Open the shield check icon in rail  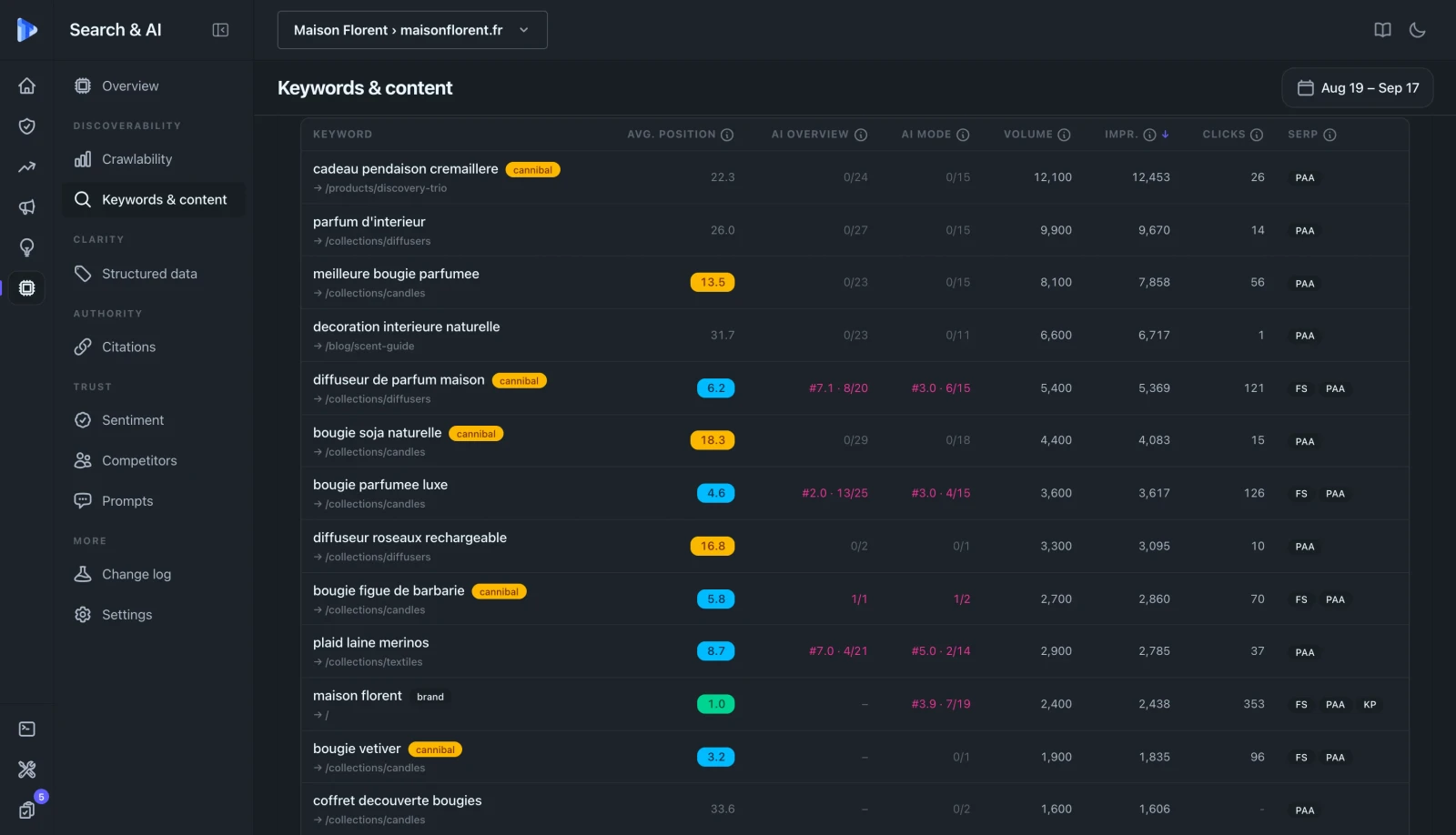coord(27,126)
